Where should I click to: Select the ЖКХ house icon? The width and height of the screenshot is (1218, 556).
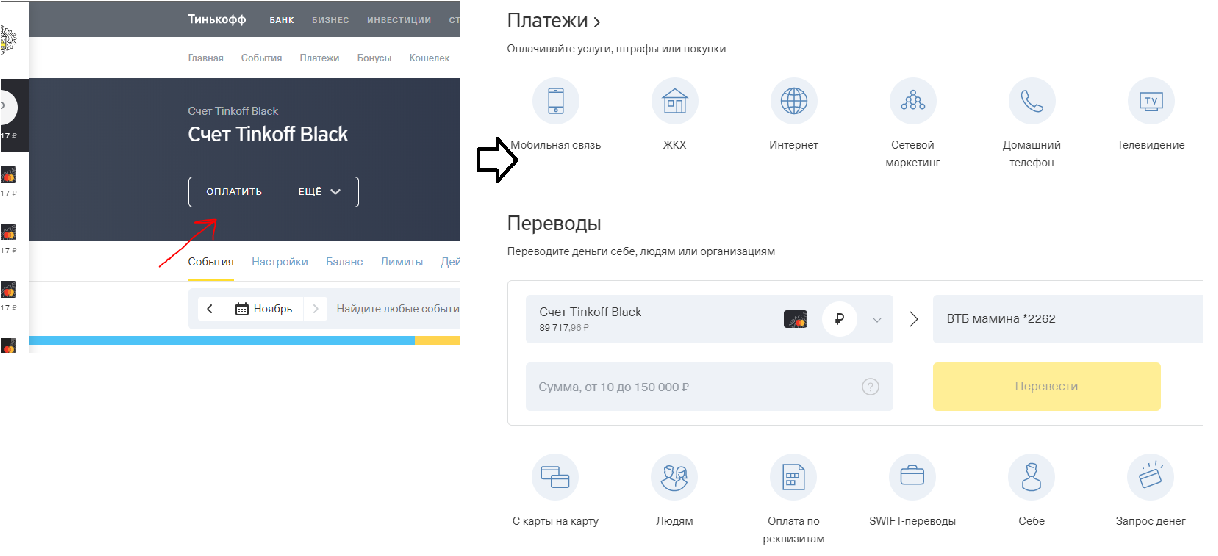[675, 100]
